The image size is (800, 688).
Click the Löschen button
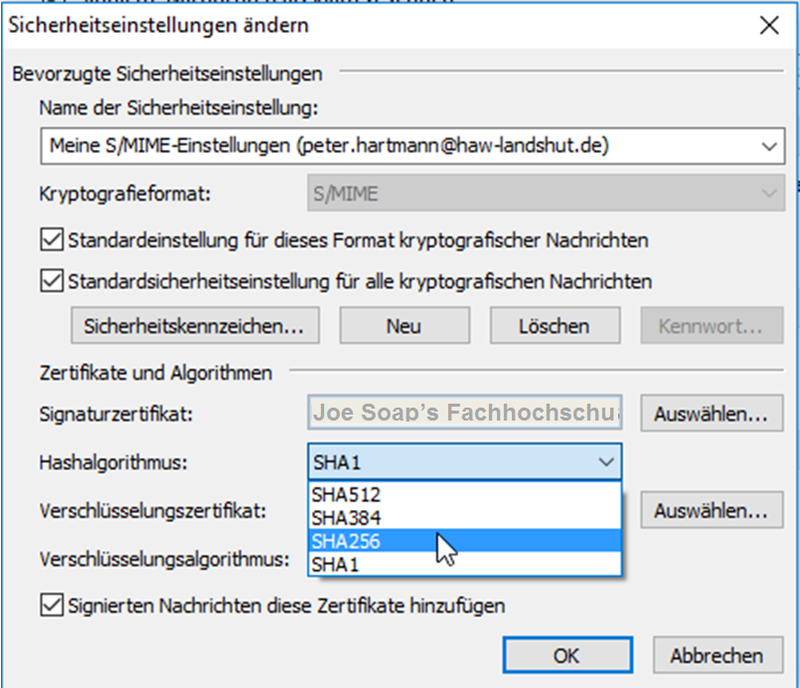click(x=554, y=326)
